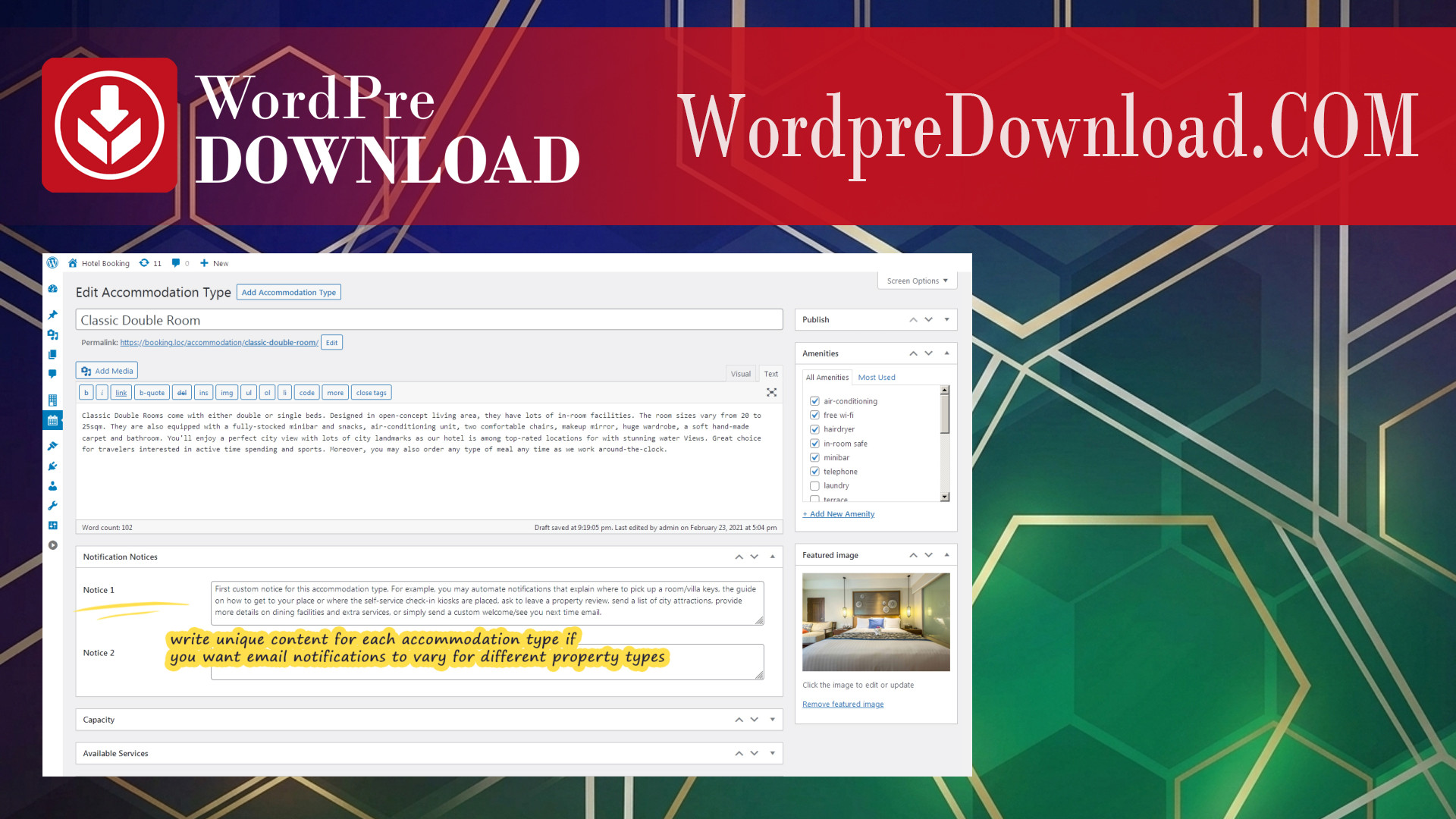1456x819 pixels.
Task: Collapse the Notification Notices panel
Action: [x=772, y=557]
